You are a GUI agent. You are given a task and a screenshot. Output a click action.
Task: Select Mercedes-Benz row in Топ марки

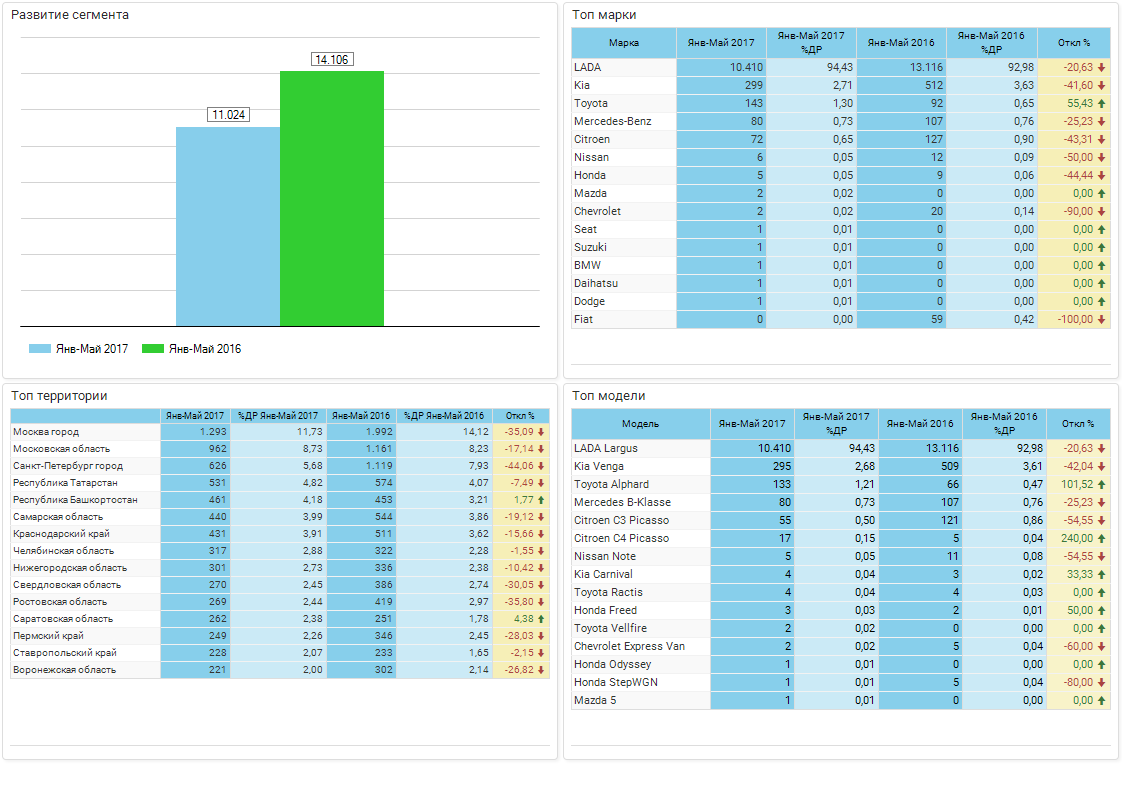click(612, 122)
